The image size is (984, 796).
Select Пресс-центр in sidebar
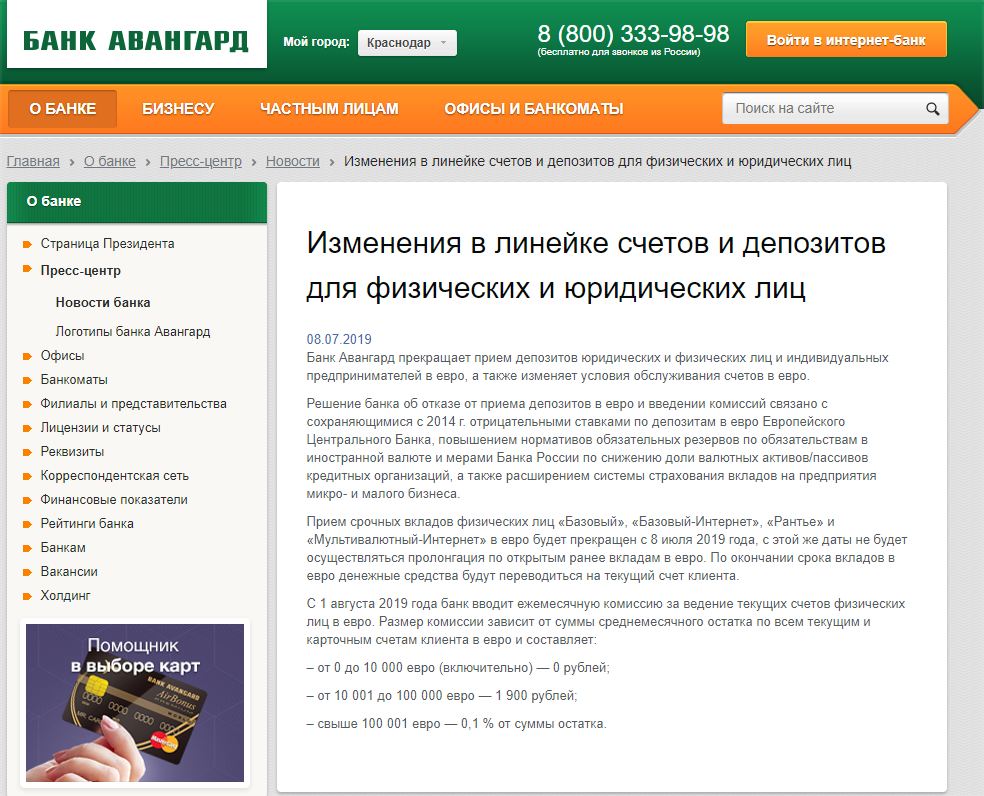coord(80,271)
